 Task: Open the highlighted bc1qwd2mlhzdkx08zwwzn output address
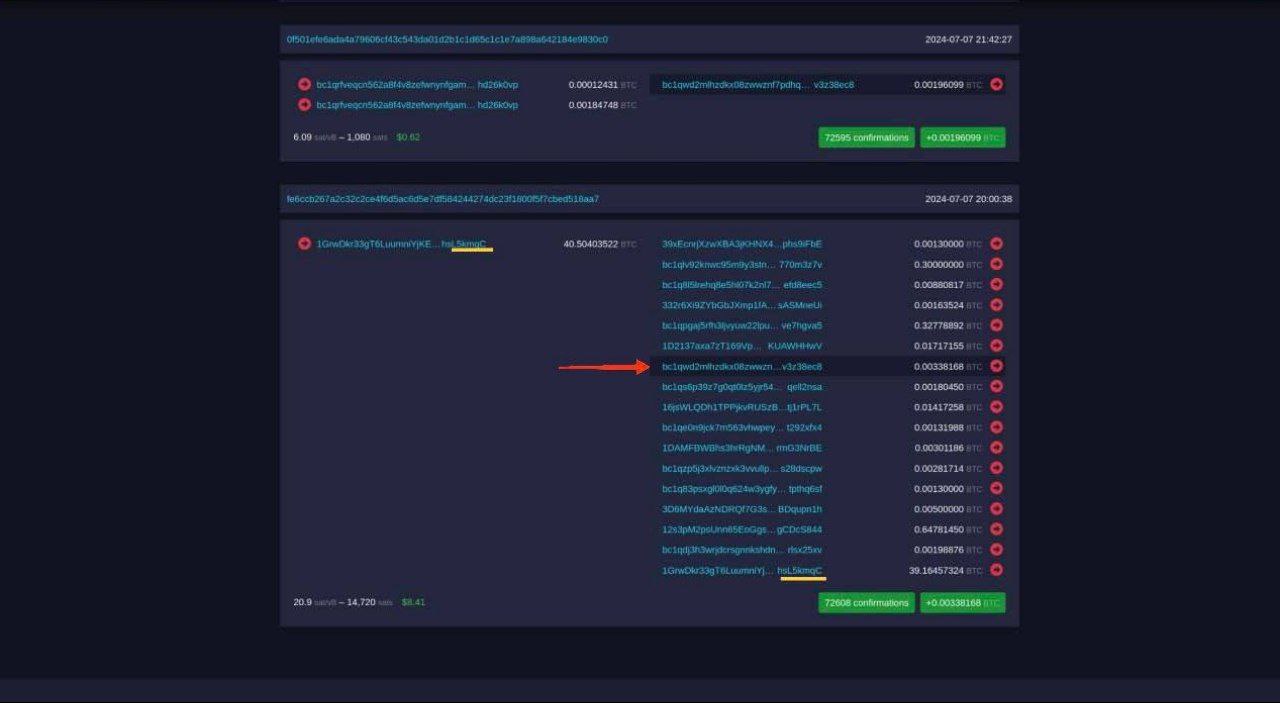741,367
